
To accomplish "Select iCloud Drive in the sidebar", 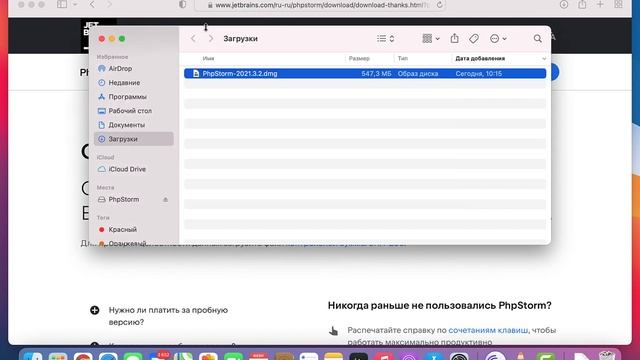I will 127,169.
